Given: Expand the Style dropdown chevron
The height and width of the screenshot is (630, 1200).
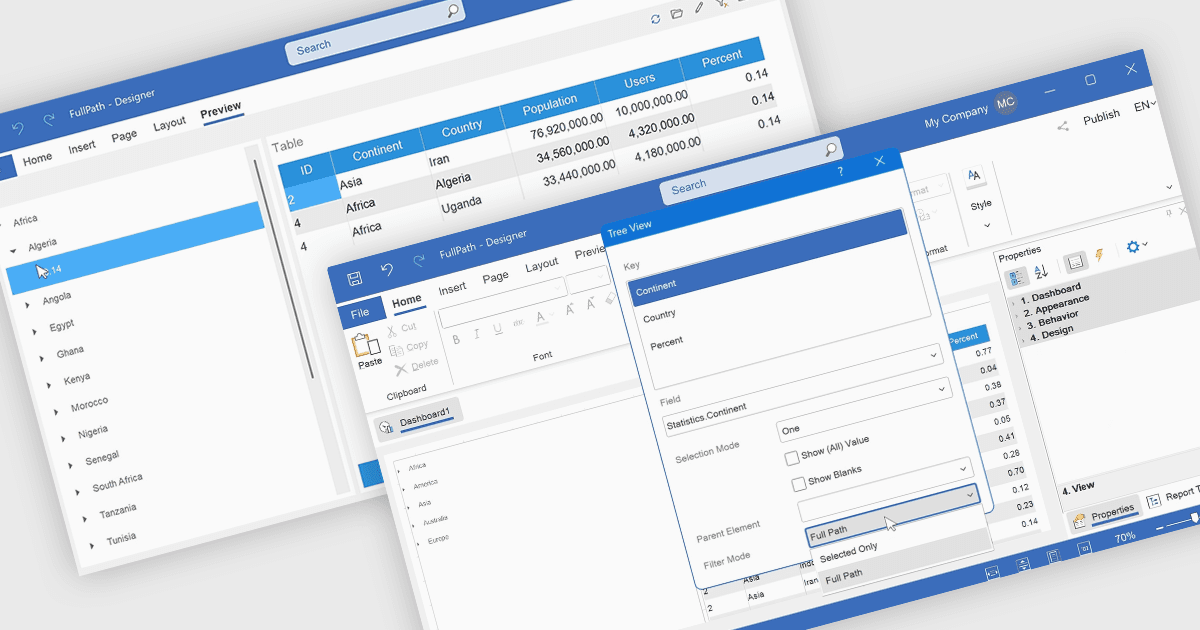Looking at the screenshot, I should 987,225.
